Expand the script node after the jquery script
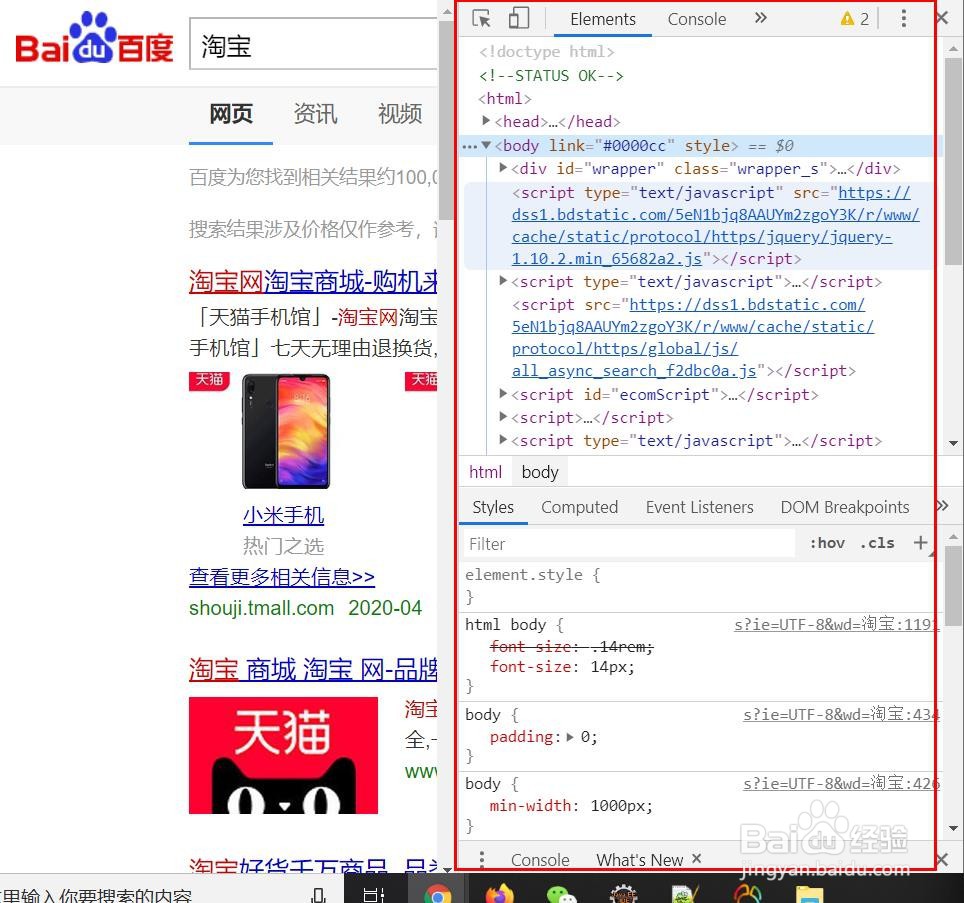 point(503,280)
